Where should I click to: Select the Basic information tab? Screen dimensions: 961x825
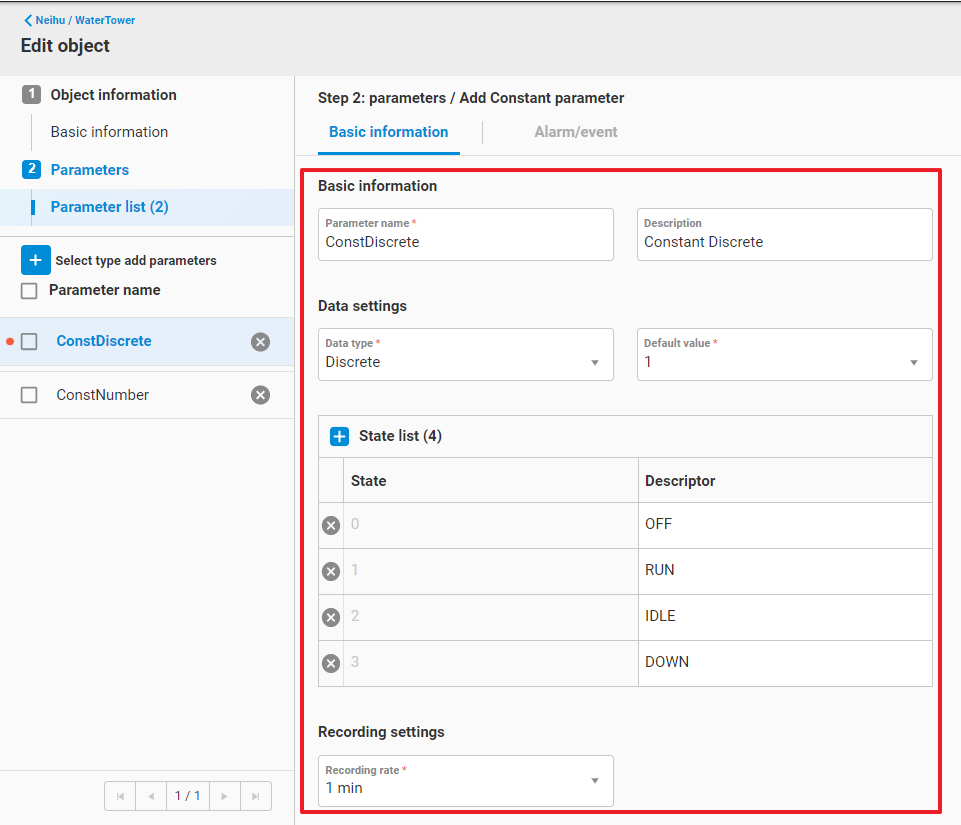coord(388,132)
